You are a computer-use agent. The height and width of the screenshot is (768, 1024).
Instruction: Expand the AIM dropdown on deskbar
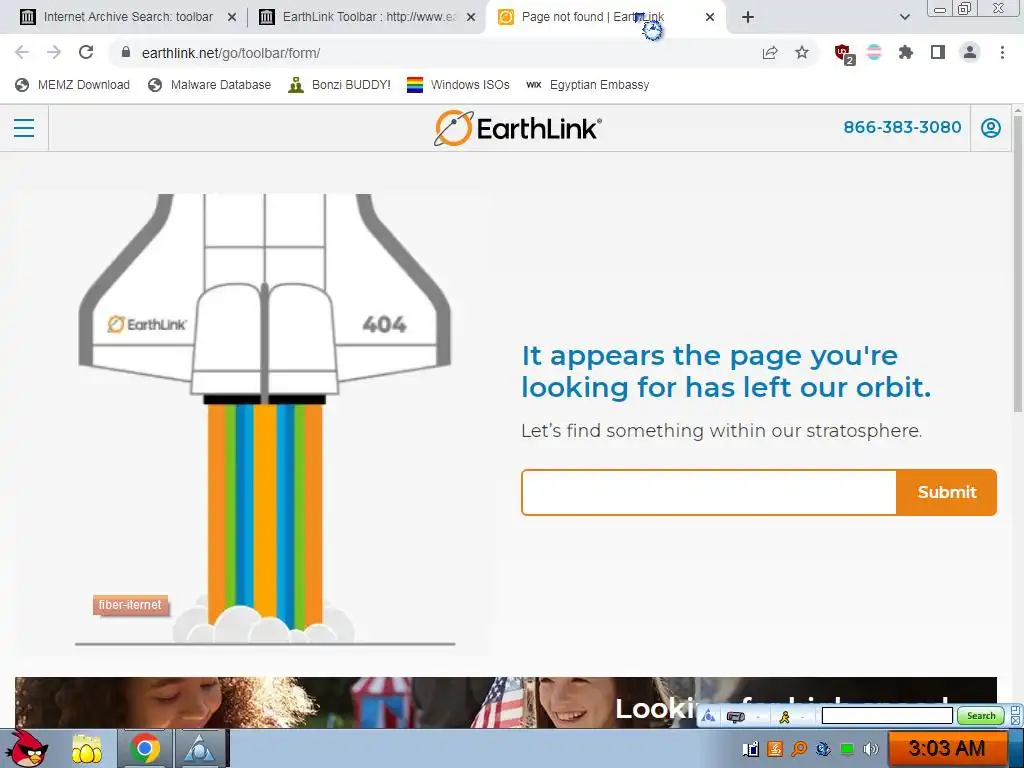pyautogui.click(x=803, y=717)
